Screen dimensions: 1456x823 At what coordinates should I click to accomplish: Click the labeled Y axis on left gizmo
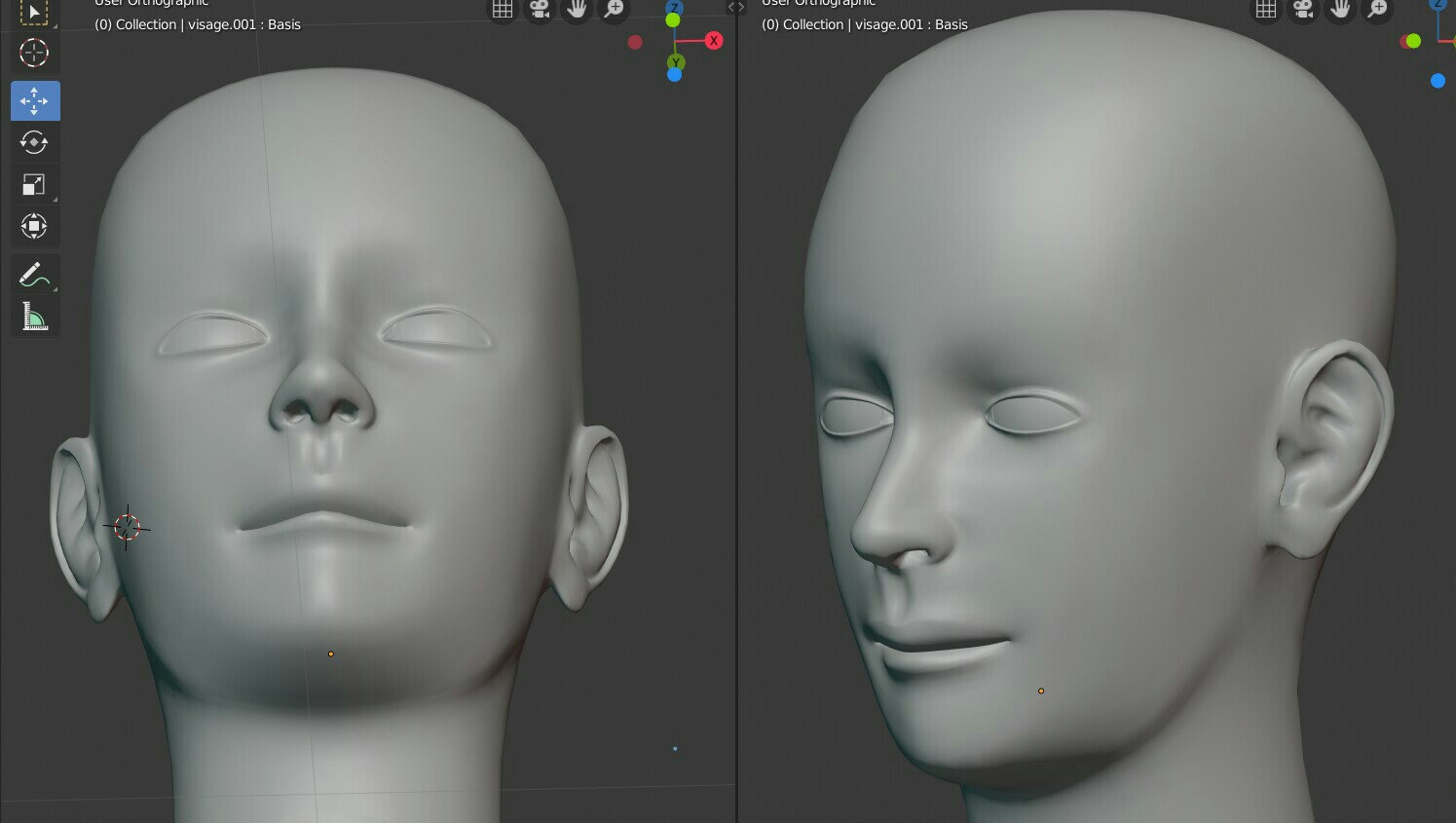point(676,62)
